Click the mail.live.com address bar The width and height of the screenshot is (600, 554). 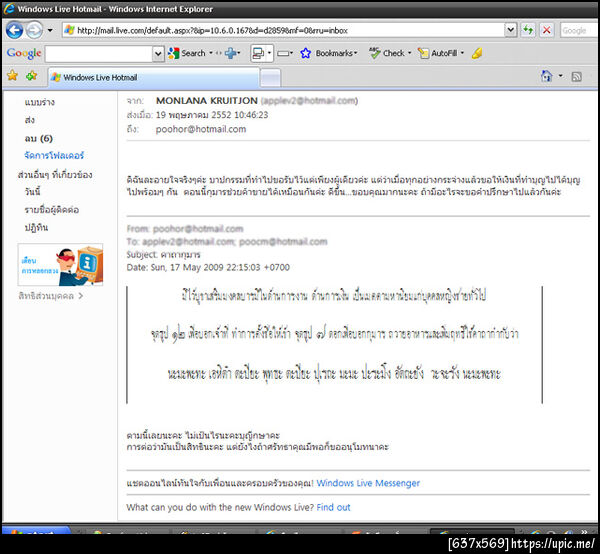tap(283, 30)
